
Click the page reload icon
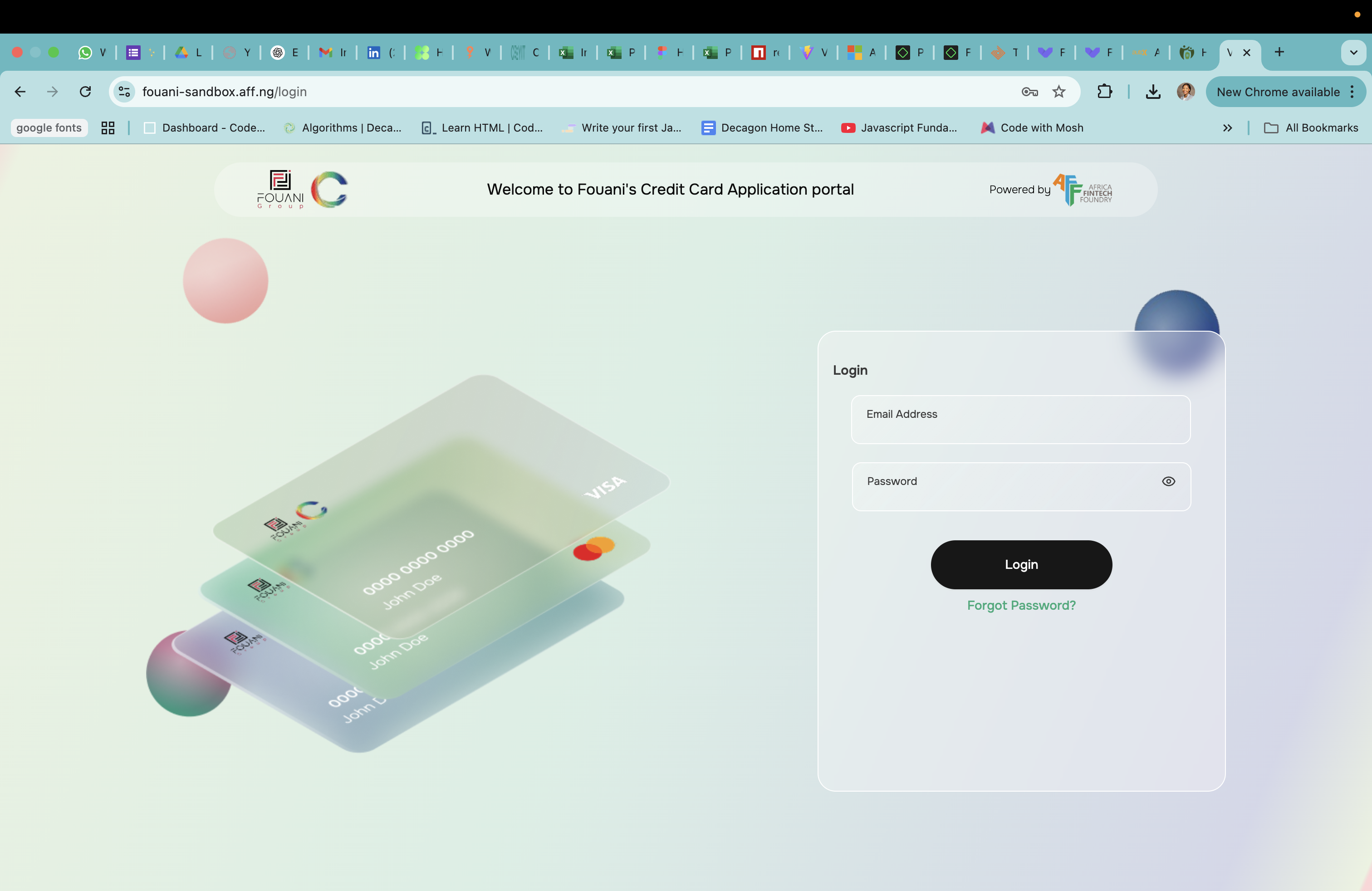pos(85,92)
